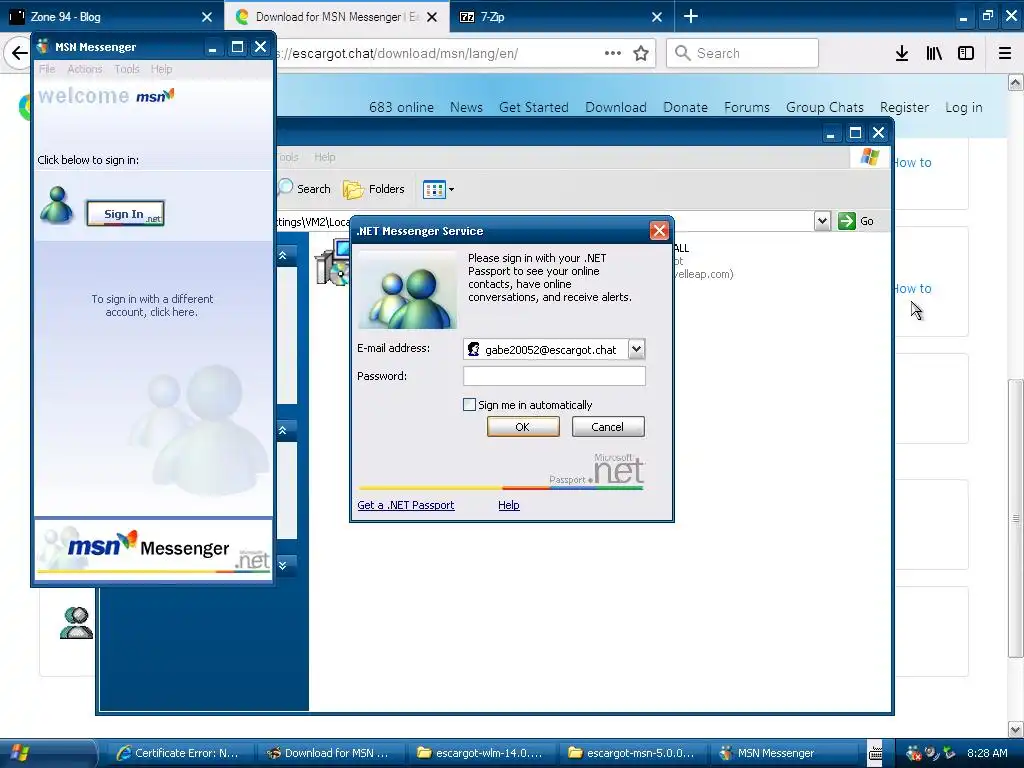Click OK in the sign-in dialog
Viewport: 1024px width, 768px height.
pyautogui.click(x=522, y=426)
